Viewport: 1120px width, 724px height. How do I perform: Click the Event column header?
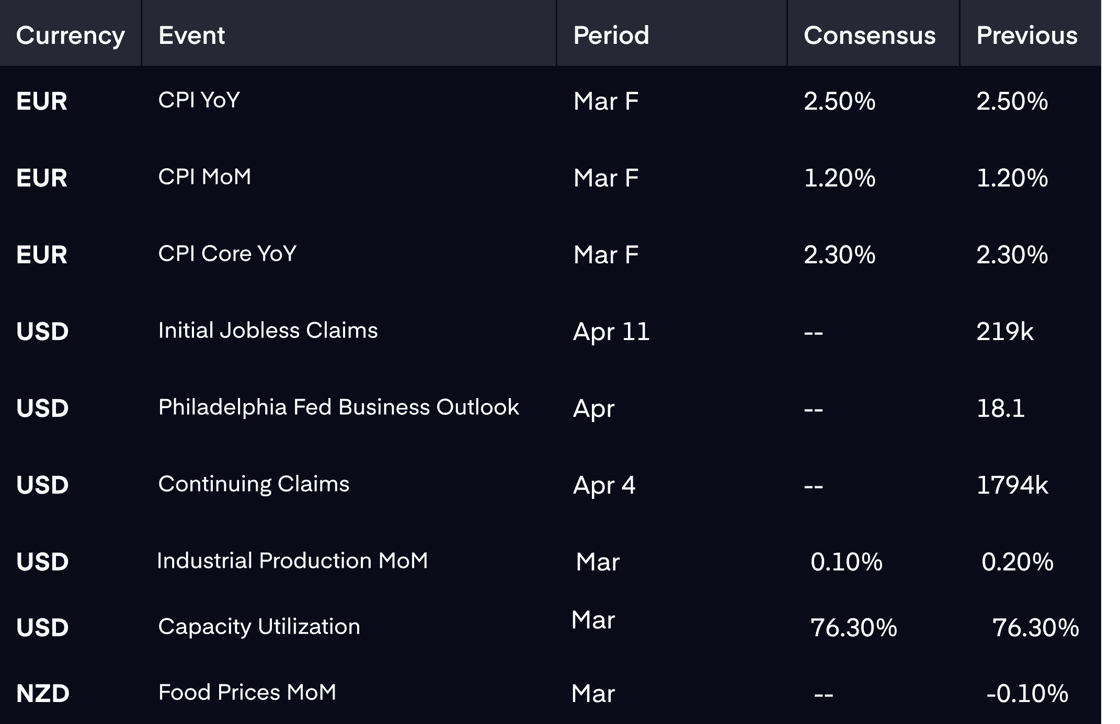point(191,35)
